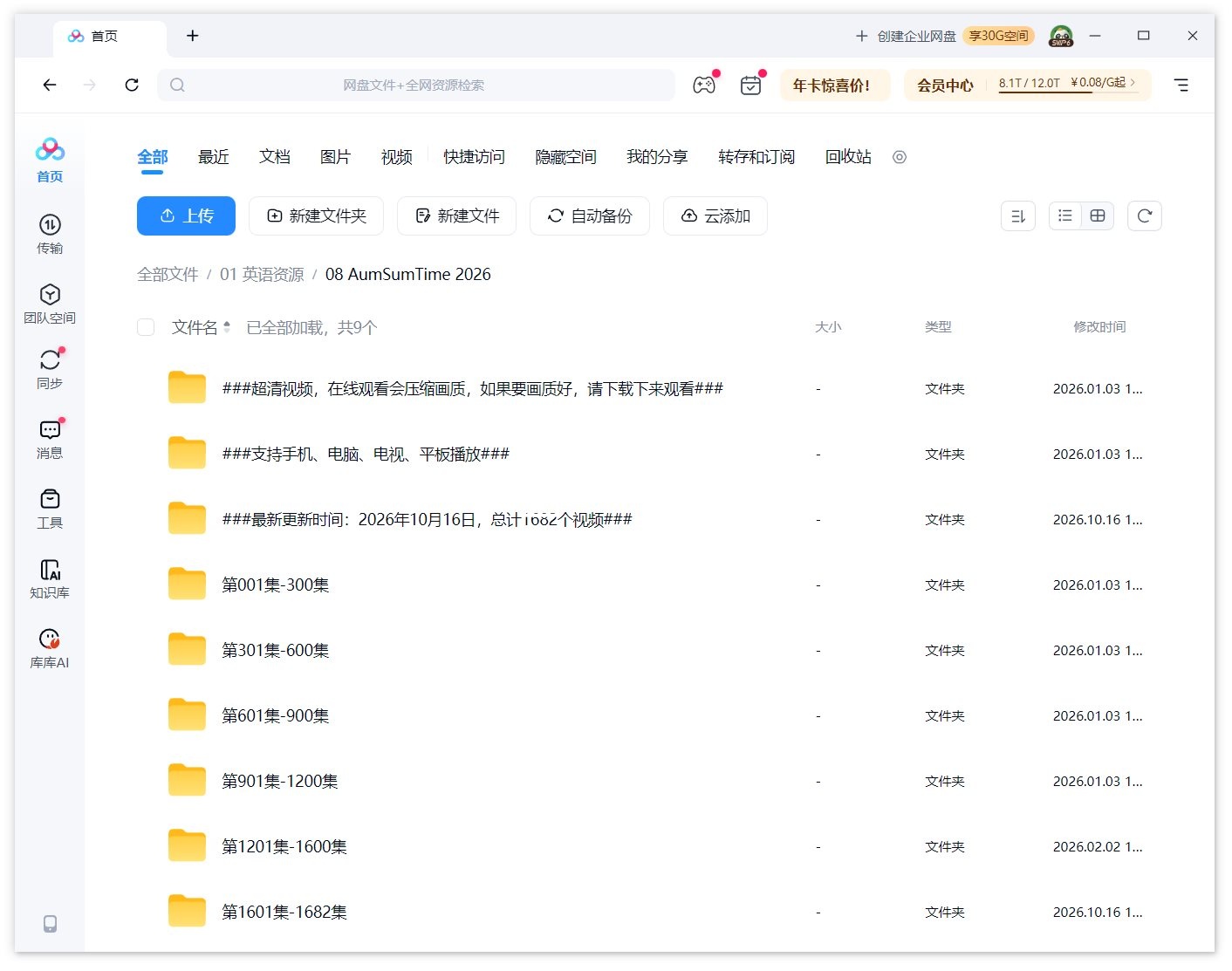Click 01 英语资源 breadcrumb
Viewport: 1232px width, 971px height.
[x=262, y=274]
